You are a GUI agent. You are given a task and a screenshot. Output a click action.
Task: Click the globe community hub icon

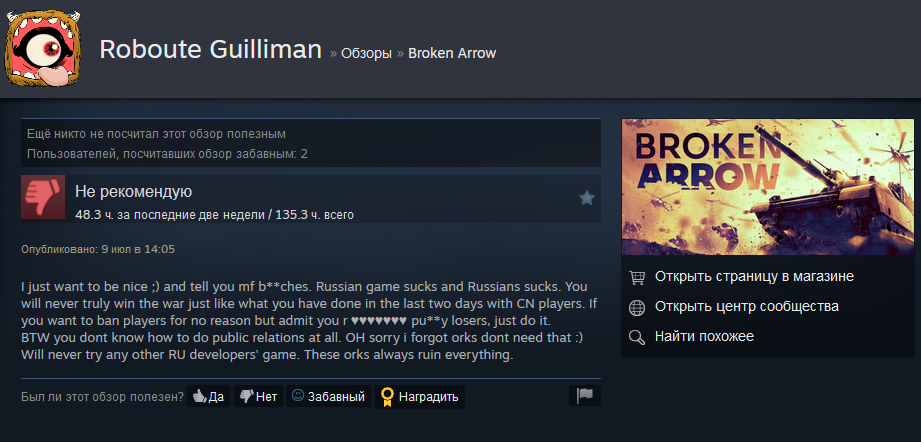point(637,308)
